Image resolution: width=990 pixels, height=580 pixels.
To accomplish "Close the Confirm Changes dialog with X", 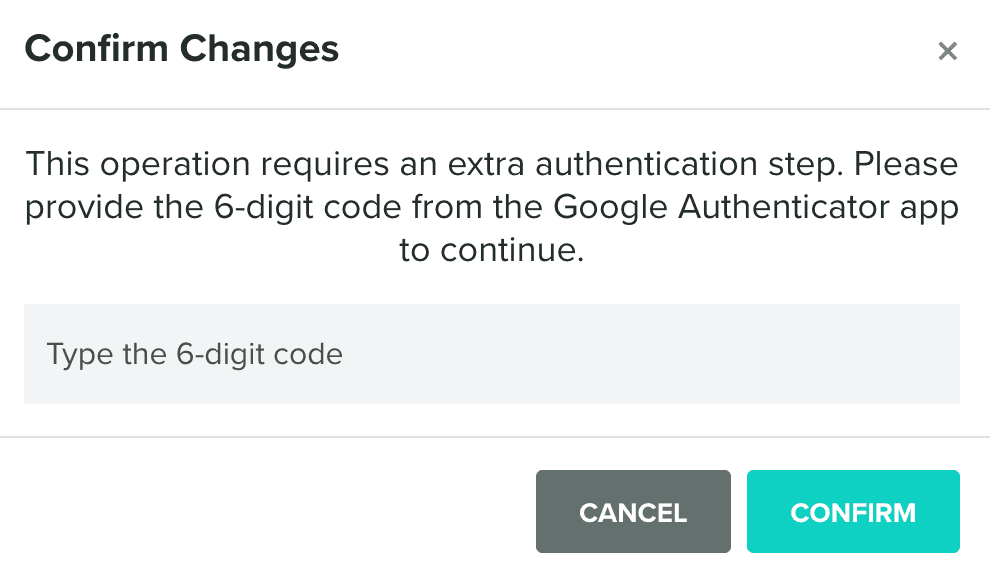I will [947, 51].
